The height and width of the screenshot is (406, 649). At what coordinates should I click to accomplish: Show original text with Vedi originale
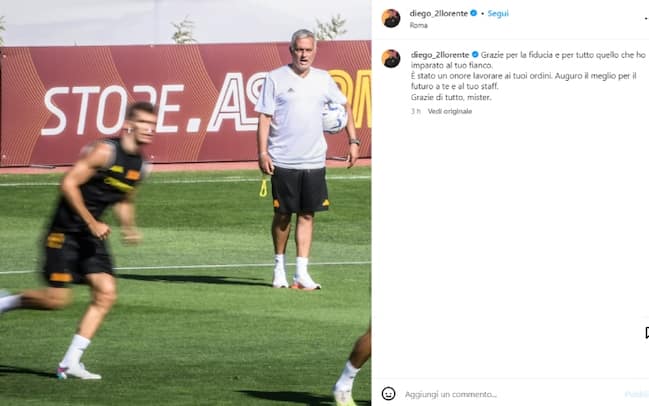click(x=450, y=111)
